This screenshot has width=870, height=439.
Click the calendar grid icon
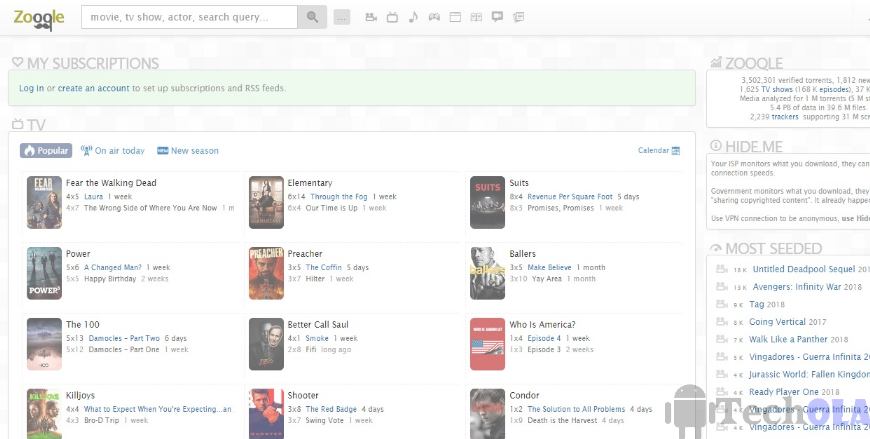coord(676,150)
